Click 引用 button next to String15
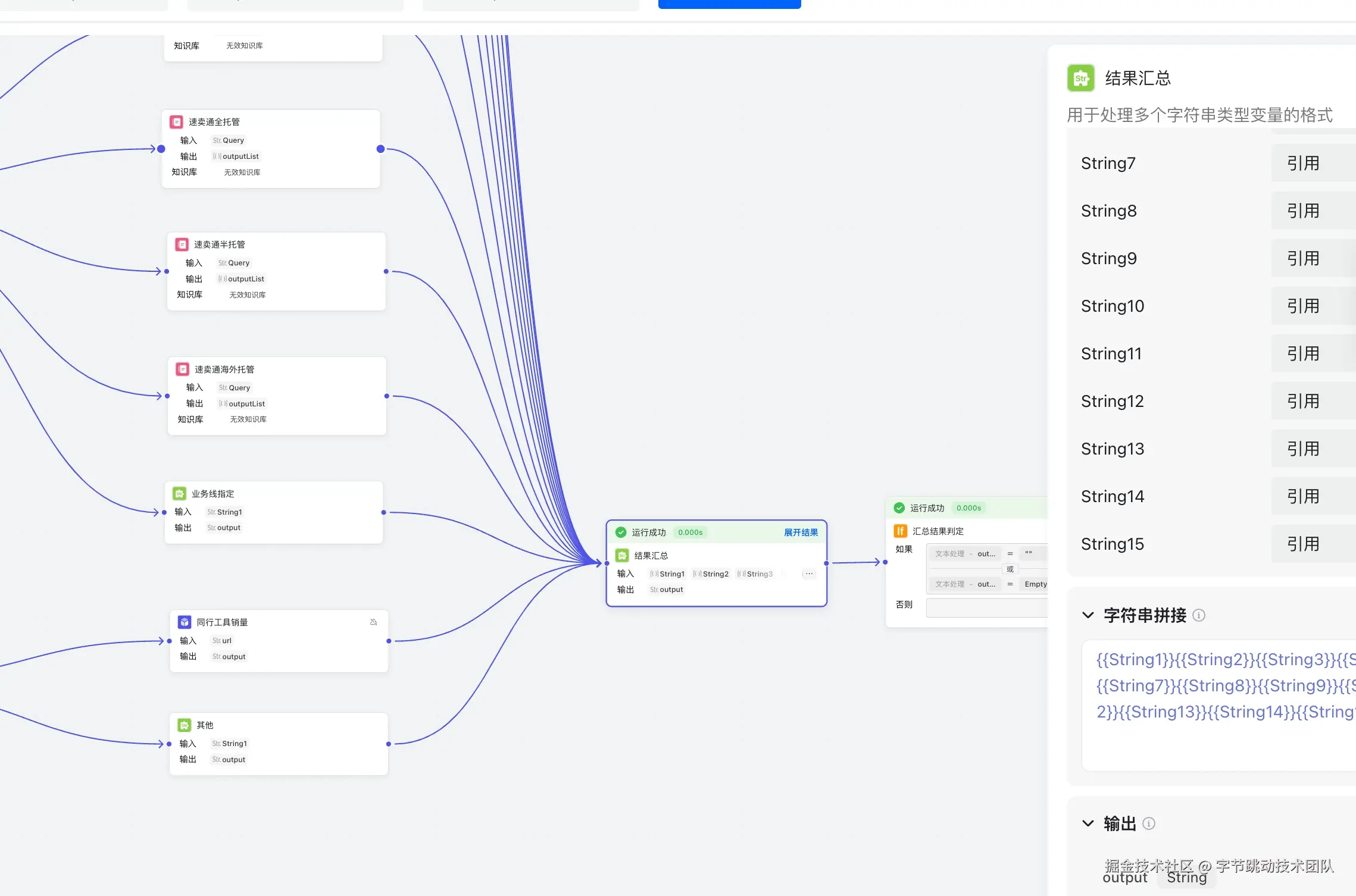Image resolution: width=1356 pixels, height=896 pixels. (x=1304, y=544)
